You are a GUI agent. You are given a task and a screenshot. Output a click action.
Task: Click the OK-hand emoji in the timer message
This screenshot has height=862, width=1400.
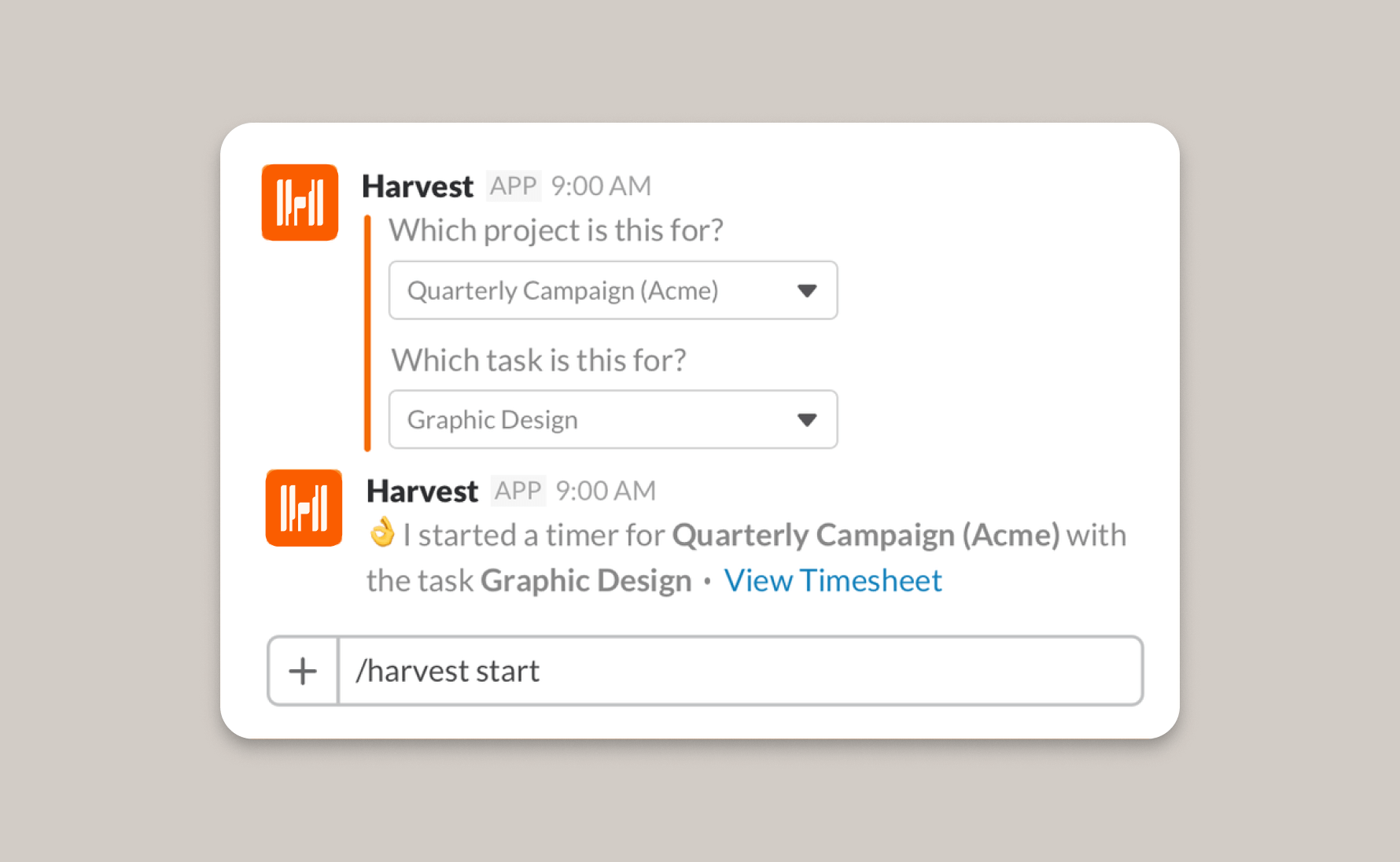(x=383, y=533)
